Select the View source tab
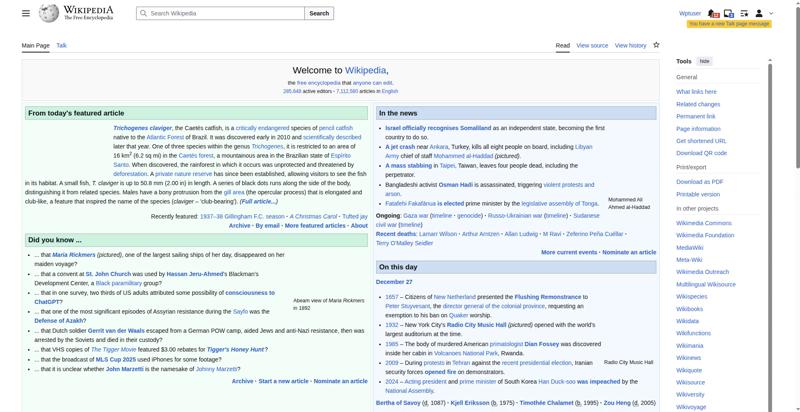 pyautogui.click(x=592, y=46)
